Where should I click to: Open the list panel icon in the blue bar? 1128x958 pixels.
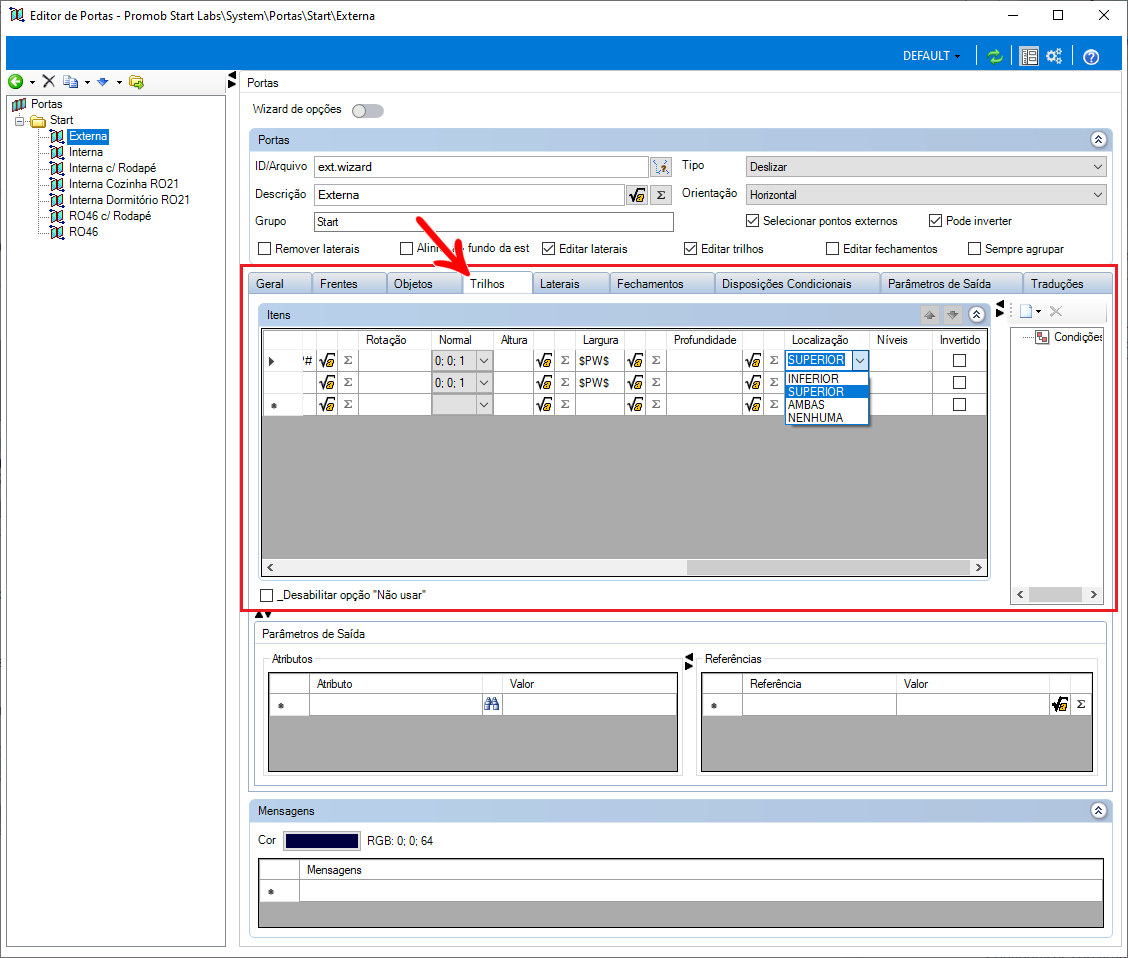(1029, 56)
